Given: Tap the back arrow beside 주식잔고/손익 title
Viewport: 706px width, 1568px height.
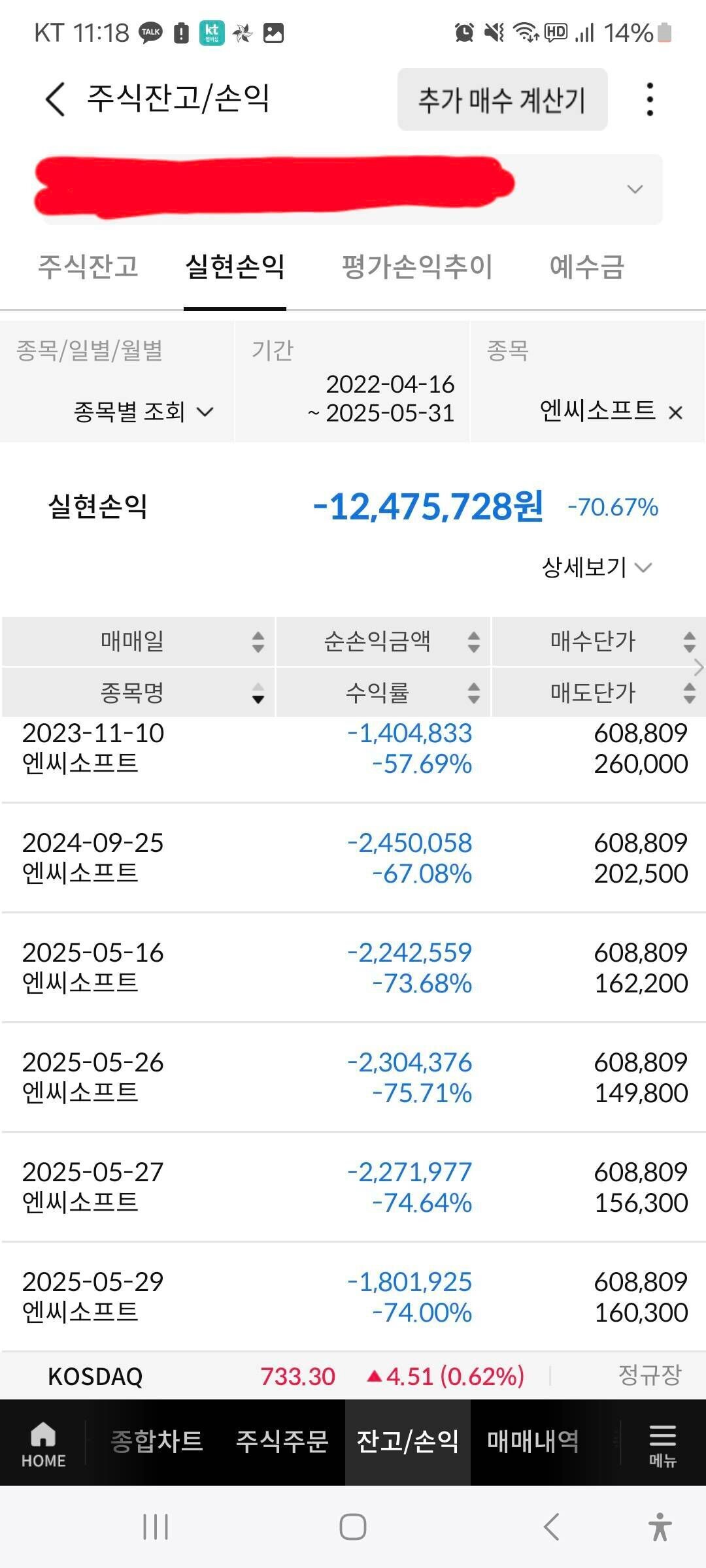Looking at the screenshot, I should [x=55, y=99].
